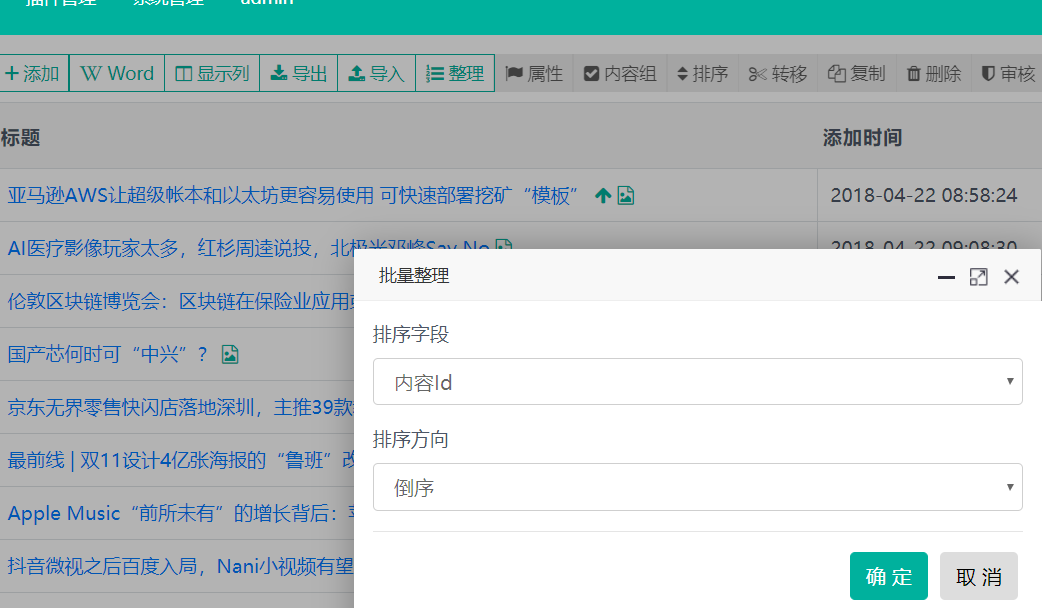This screenshot has height=608, width=1042.
Task: Click the 排序 sort button
Action: 702,73
